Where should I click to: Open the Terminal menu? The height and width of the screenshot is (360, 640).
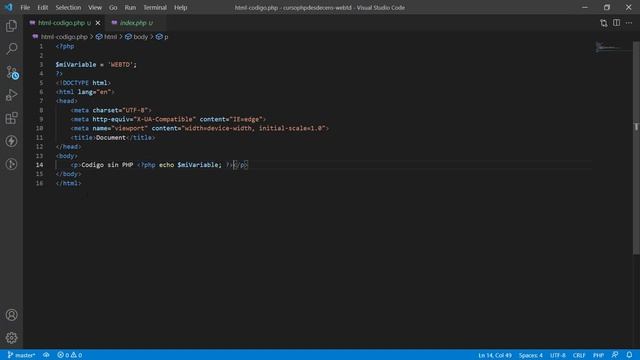pyautogui.click(x=155, y=7)
